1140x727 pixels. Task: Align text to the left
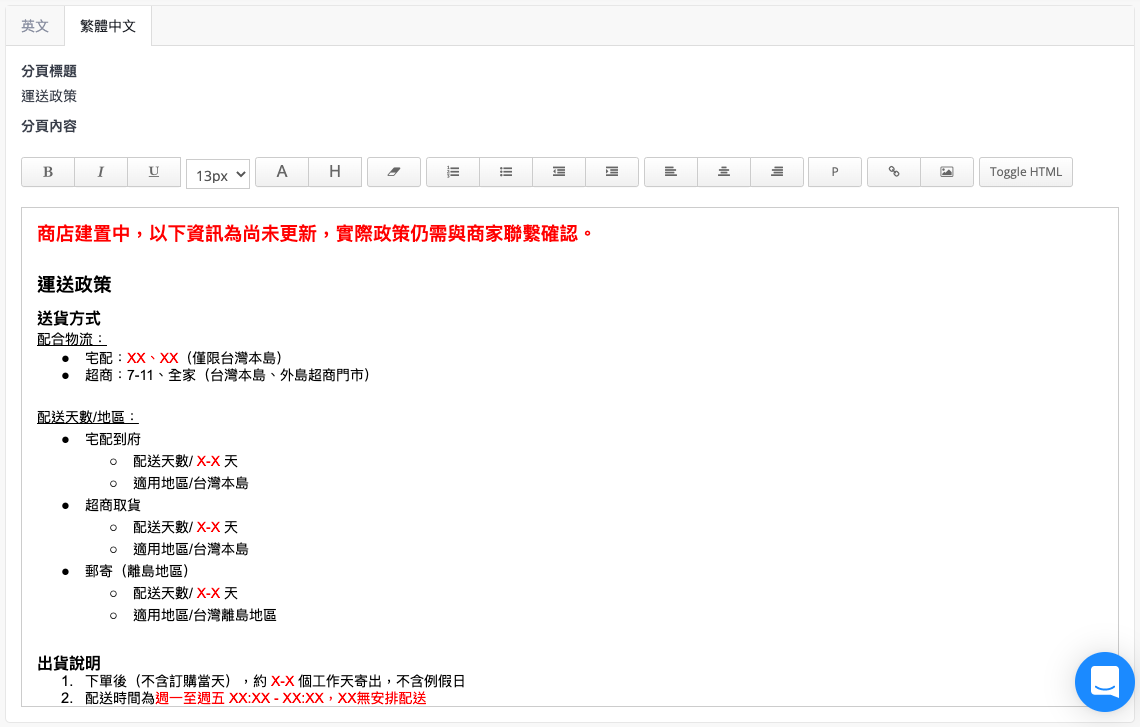tap(671, 172)
